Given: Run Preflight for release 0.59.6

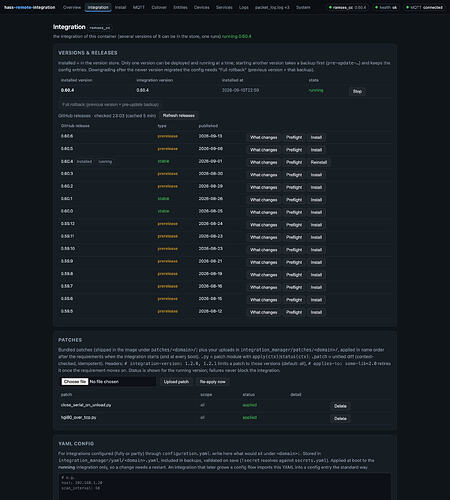Looking at the screenshot, I should [294, 300].
